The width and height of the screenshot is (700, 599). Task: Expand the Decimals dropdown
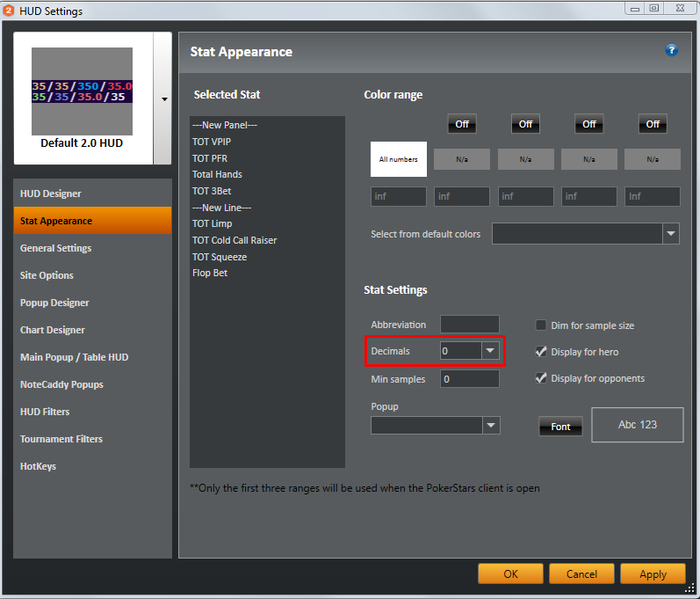(490, 351)
